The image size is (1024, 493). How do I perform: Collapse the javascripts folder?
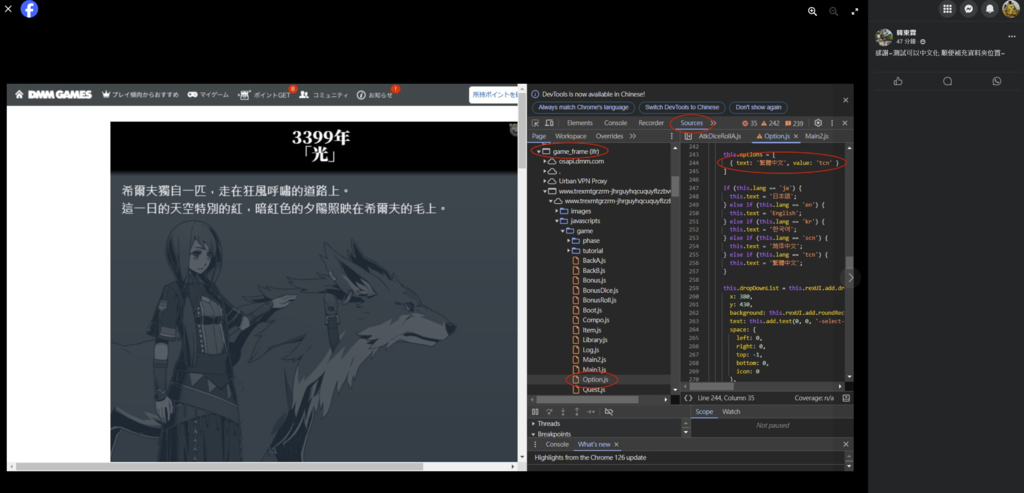[x=557, y=221]
